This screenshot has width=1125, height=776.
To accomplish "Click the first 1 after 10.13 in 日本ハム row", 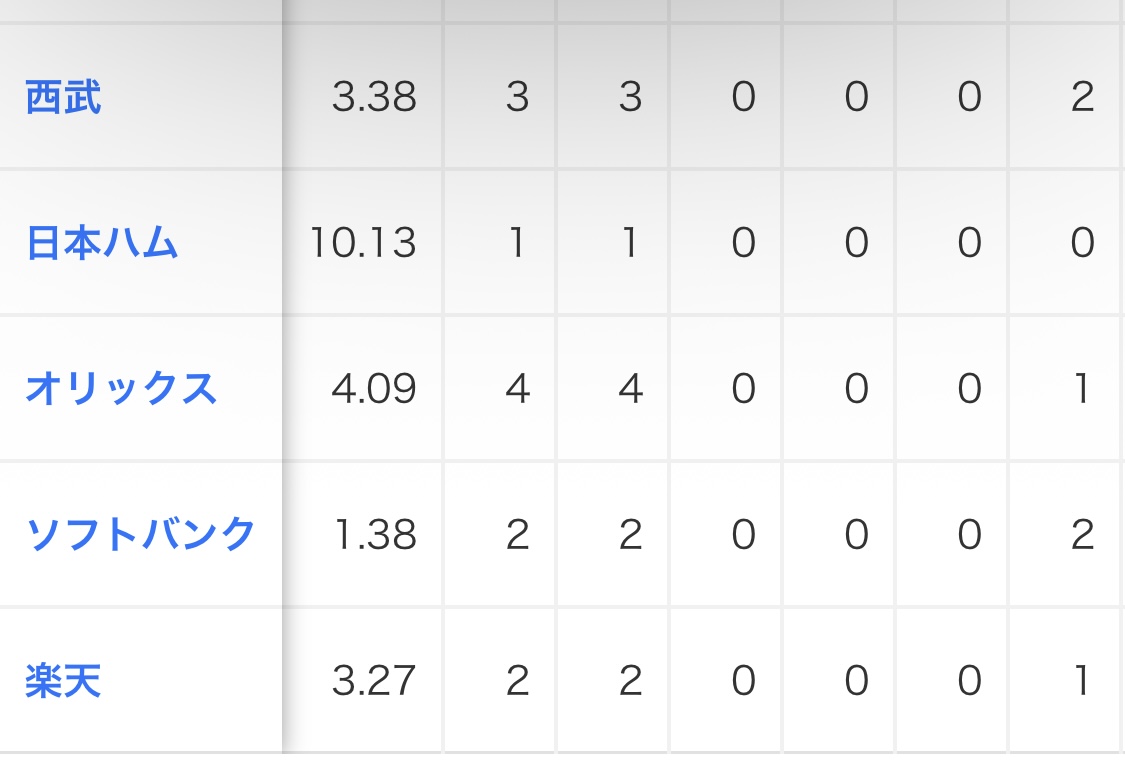I will 517,243.
